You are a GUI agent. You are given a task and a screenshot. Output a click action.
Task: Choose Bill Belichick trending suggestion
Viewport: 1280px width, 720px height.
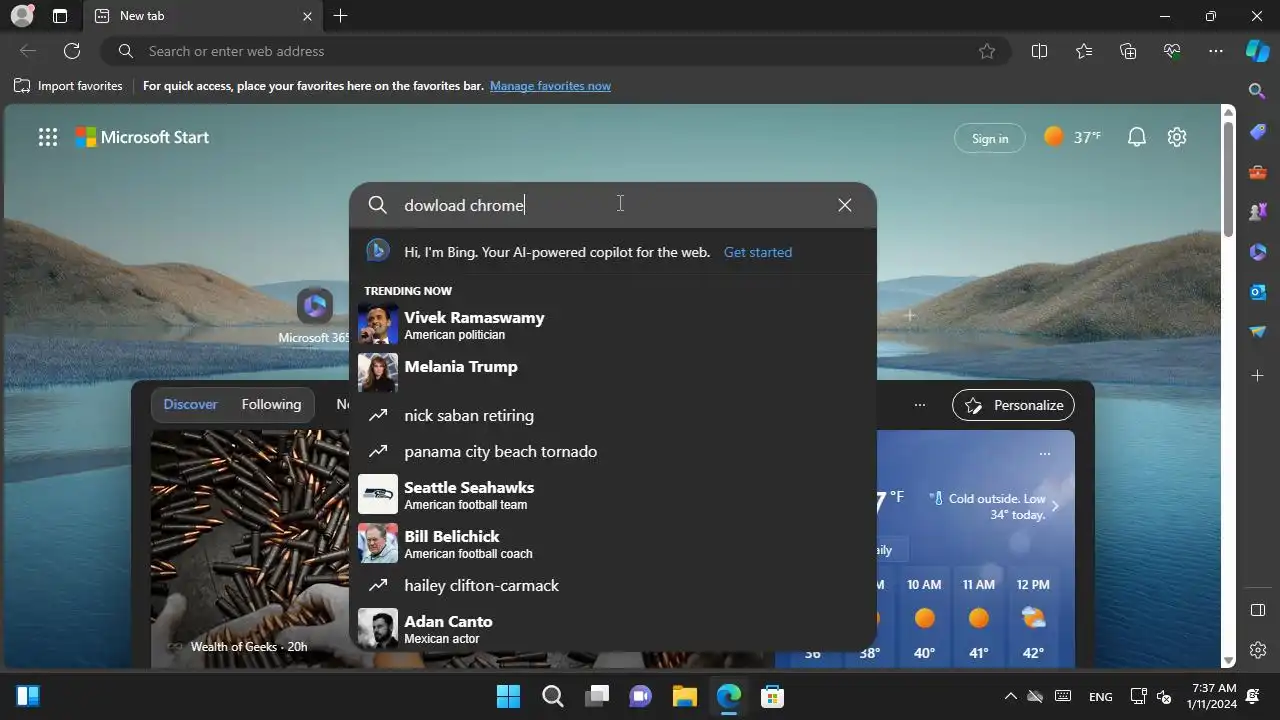tap(612, 544)
